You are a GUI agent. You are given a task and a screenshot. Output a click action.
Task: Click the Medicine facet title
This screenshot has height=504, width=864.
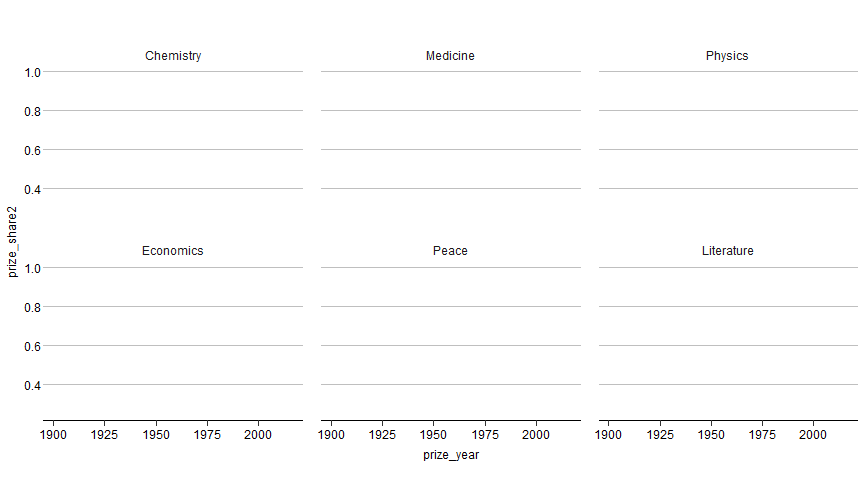(x=450, y=56)
